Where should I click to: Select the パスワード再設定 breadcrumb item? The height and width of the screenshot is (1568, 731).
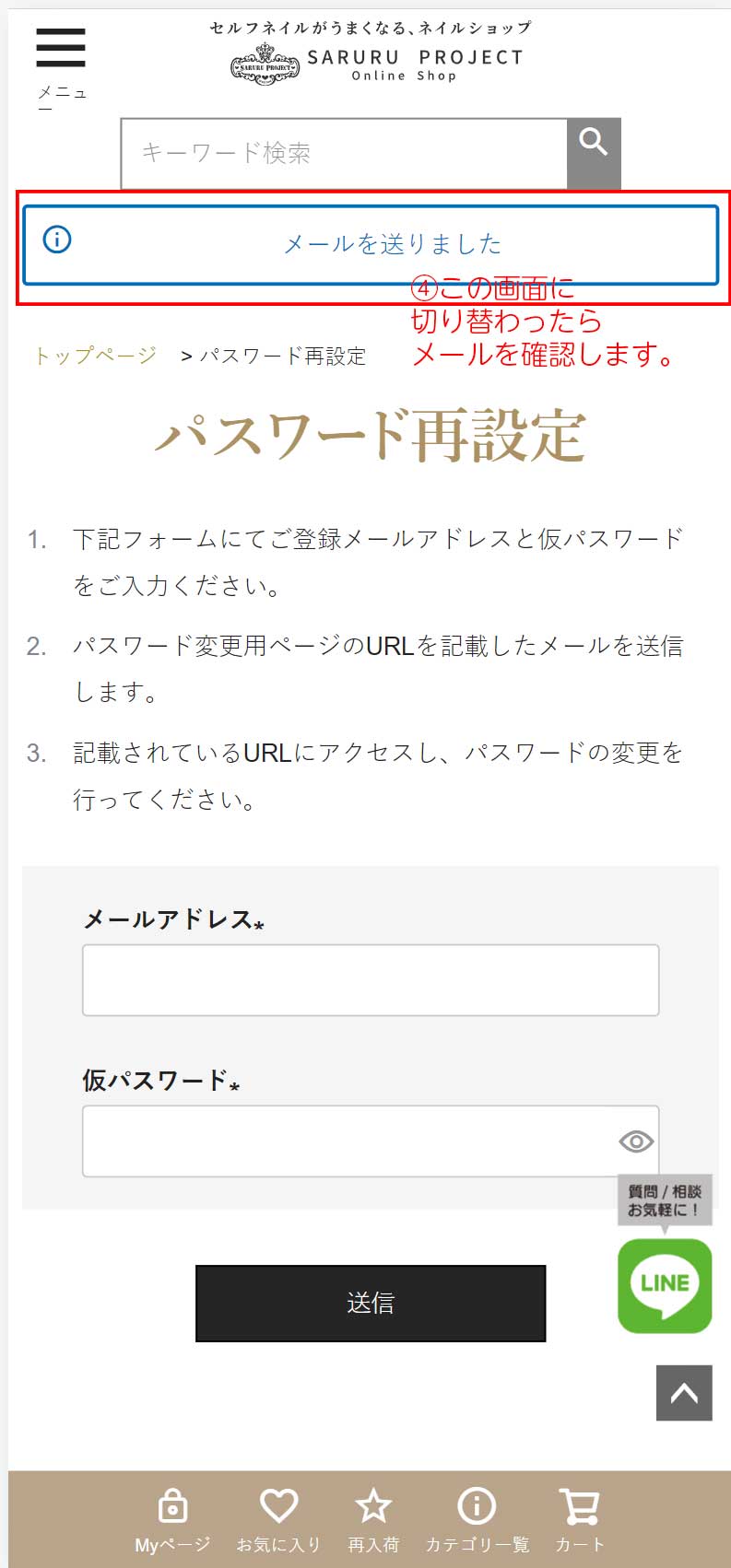coord(283,356)
